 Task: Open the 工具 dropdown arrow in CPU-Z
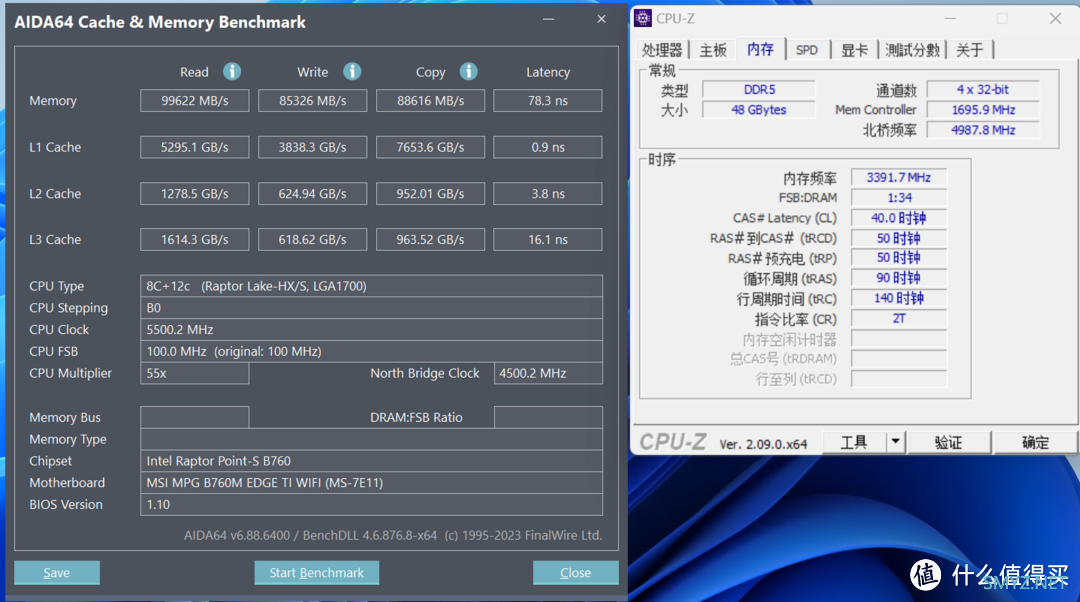click(x=895, y=442)
